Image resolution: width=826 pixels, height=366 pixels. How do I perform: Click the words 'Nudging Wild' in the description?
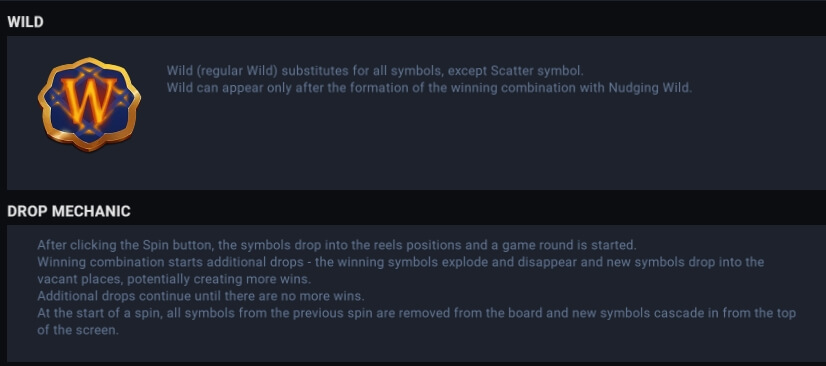pyautogui.click(x=650, y=87)
